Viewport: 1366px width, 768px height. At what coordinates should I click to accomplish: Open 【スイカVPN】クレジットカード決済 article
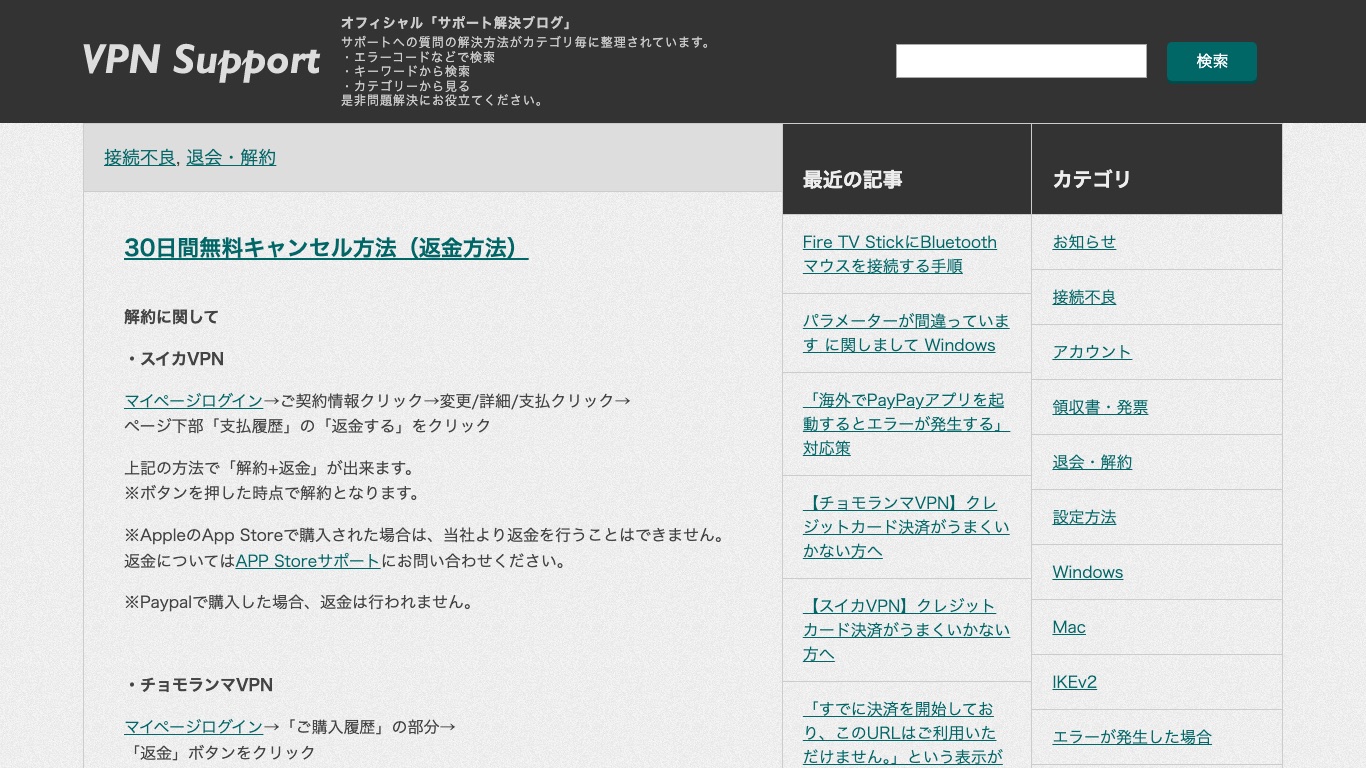tap(906, 630)
